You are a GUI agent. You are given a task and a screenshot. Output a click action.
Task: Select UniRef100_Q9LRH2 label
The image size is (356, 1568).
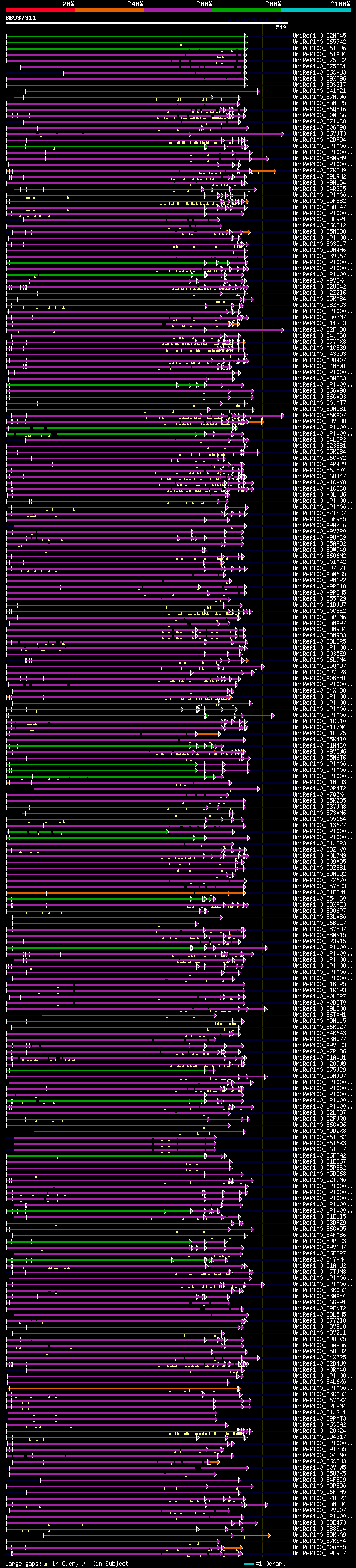pos(319,176)
